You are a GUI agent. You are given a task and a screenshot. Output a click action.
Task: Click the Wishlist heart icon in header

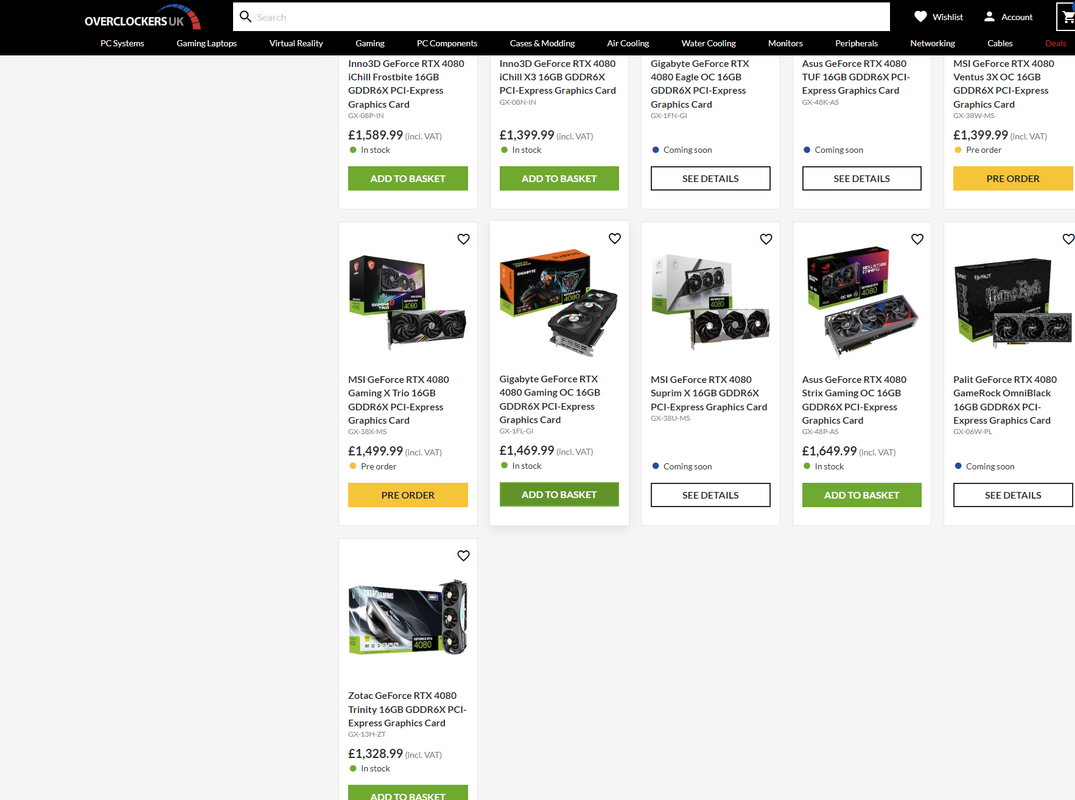coord(921,16)
